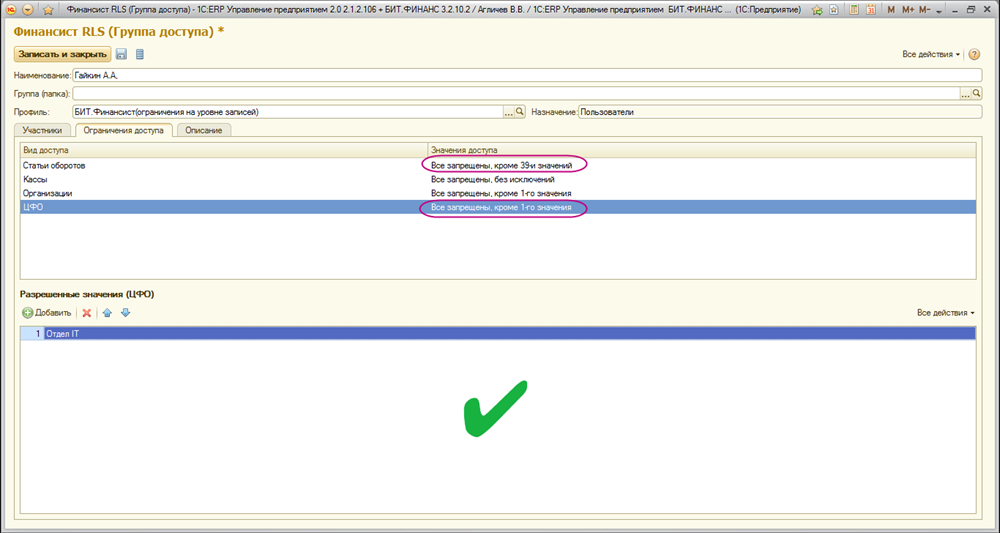Open the top 'Все действия' dropdown
The height and width of the screenshot is (533, 1000).
930,54
